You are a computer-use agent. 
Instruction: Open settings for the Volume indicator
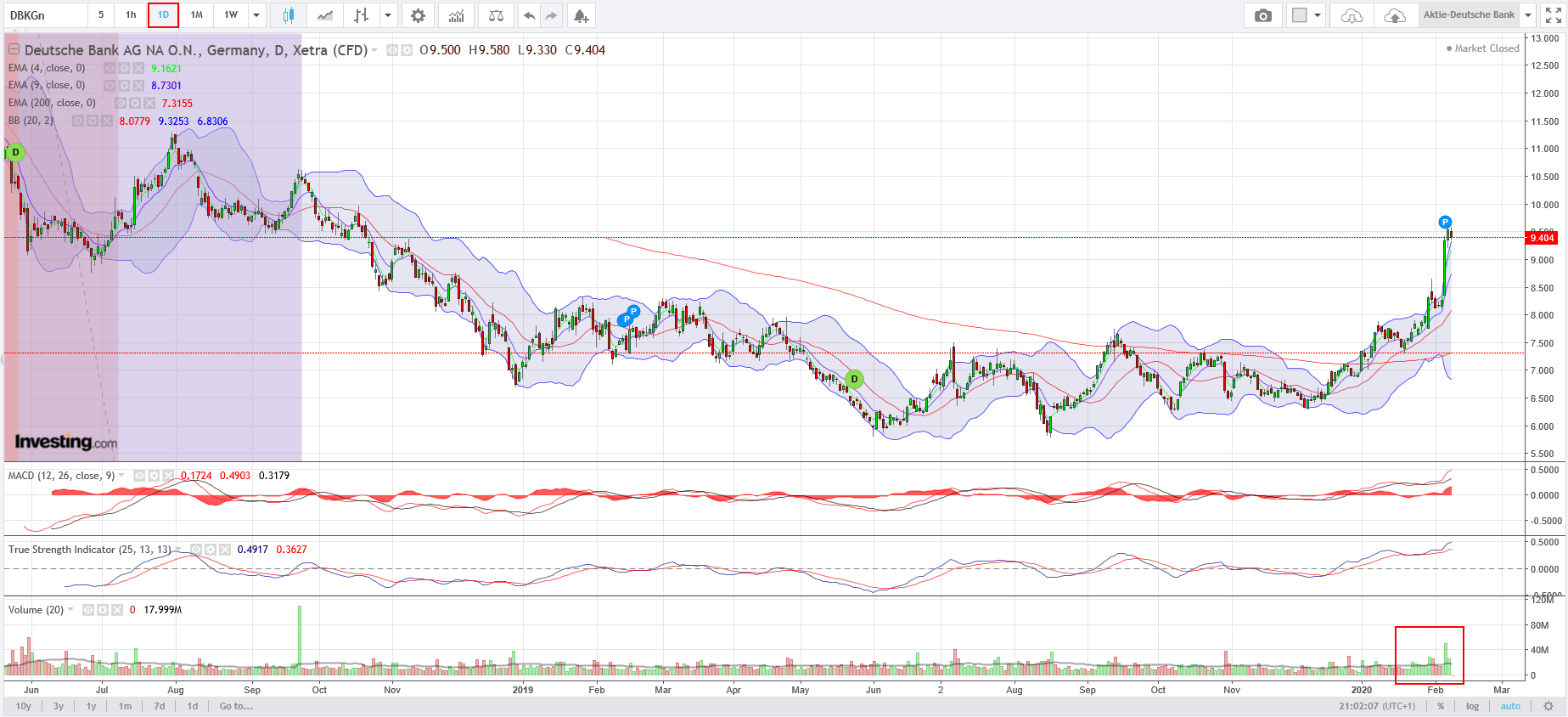coord(103,610)
